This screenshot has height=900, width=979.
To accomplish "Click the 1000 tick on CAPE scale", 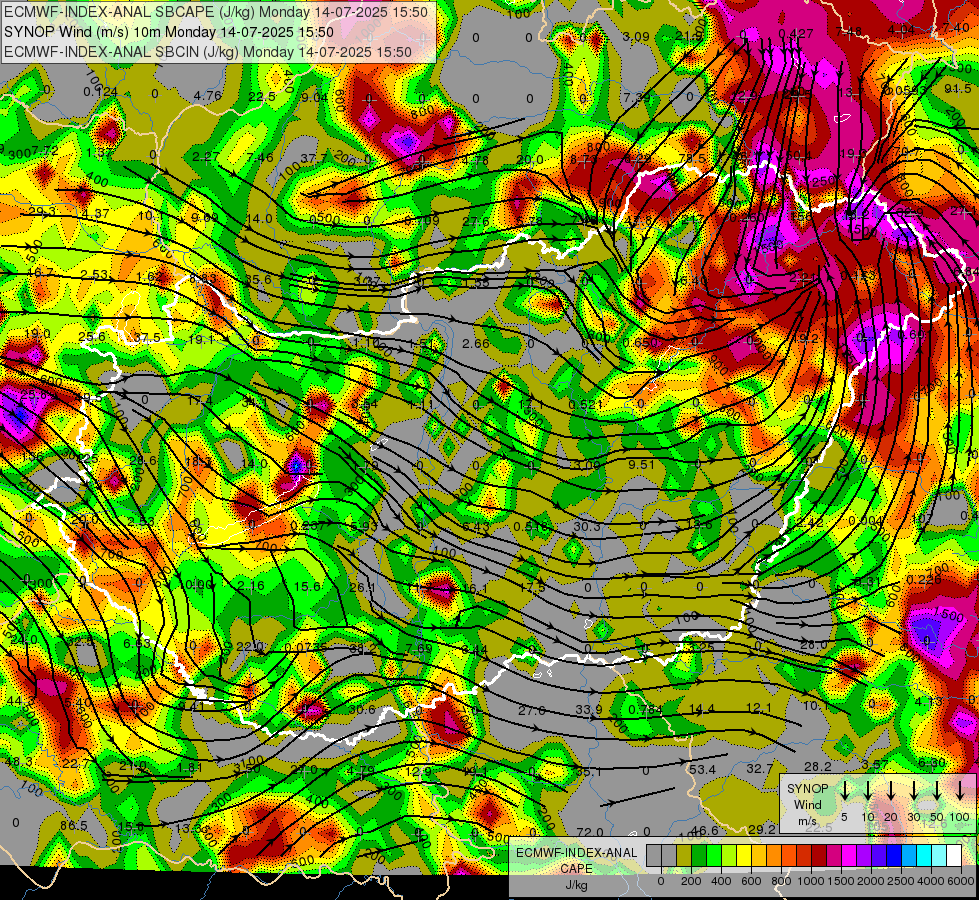I will 811,881.
